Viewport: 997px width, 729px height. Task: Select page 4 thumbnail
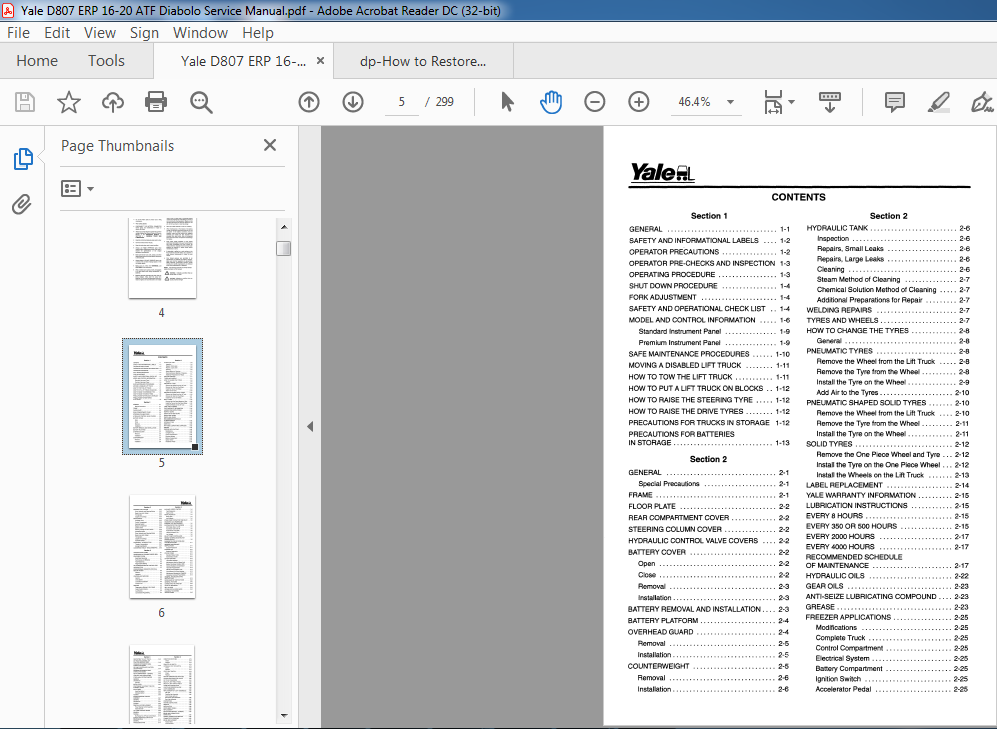tap(162, 258)
